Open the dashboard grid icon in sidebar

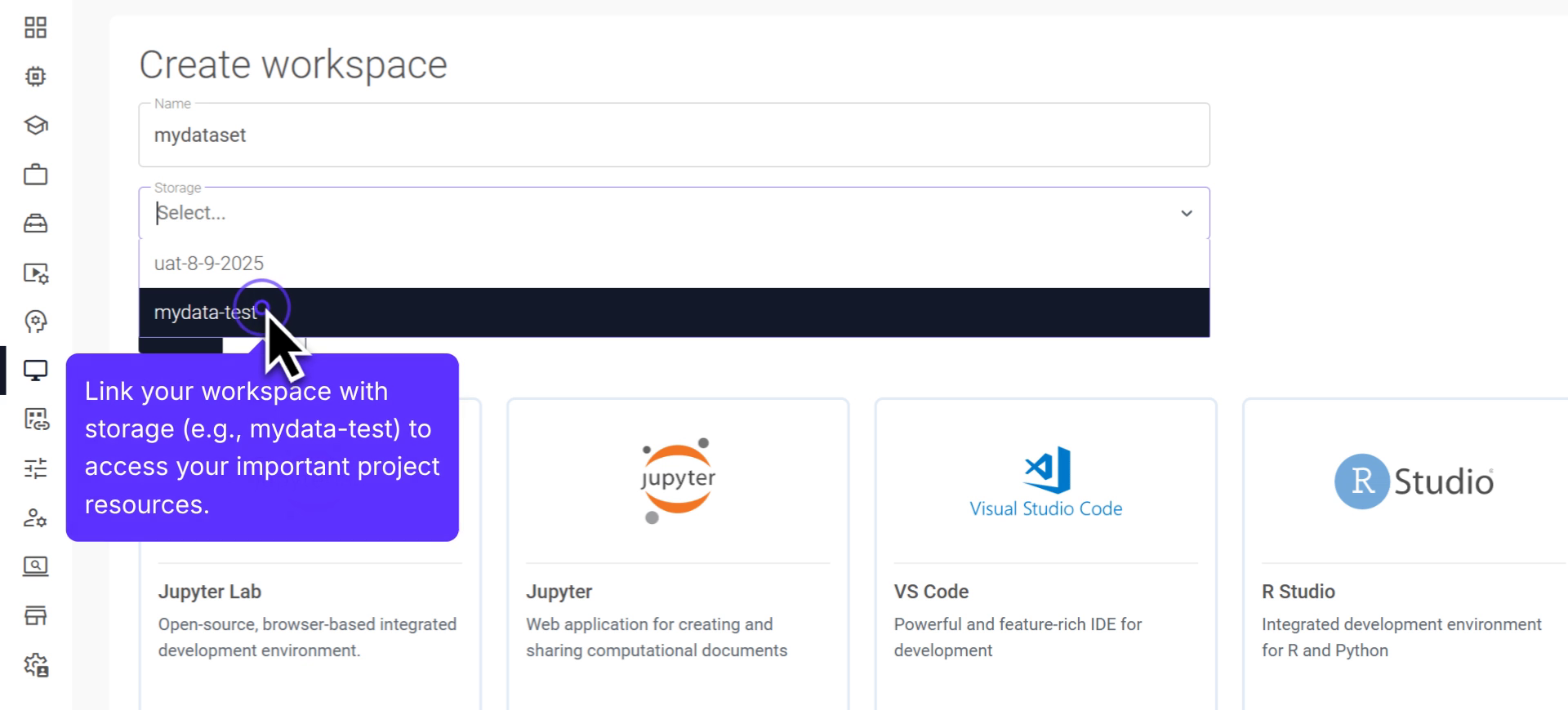pos(35,28)
